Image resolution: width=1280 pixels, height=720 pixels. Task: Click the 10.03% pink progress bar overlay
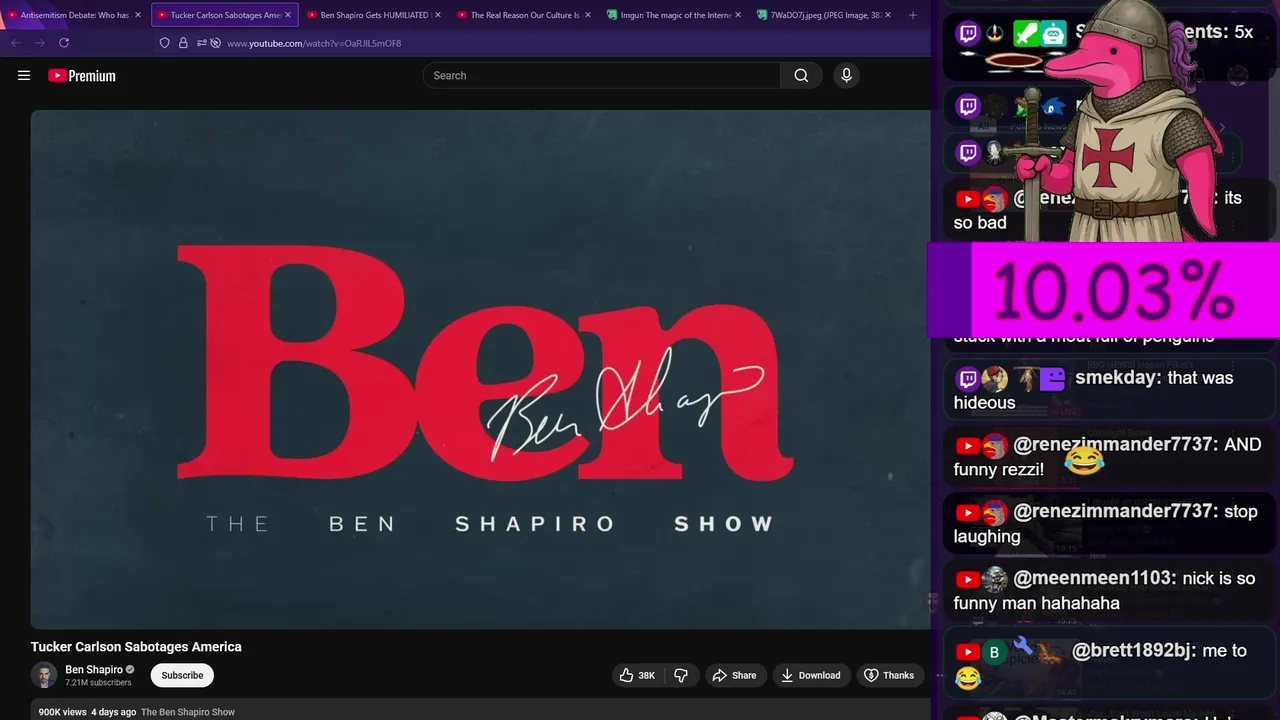(1104, 290)
